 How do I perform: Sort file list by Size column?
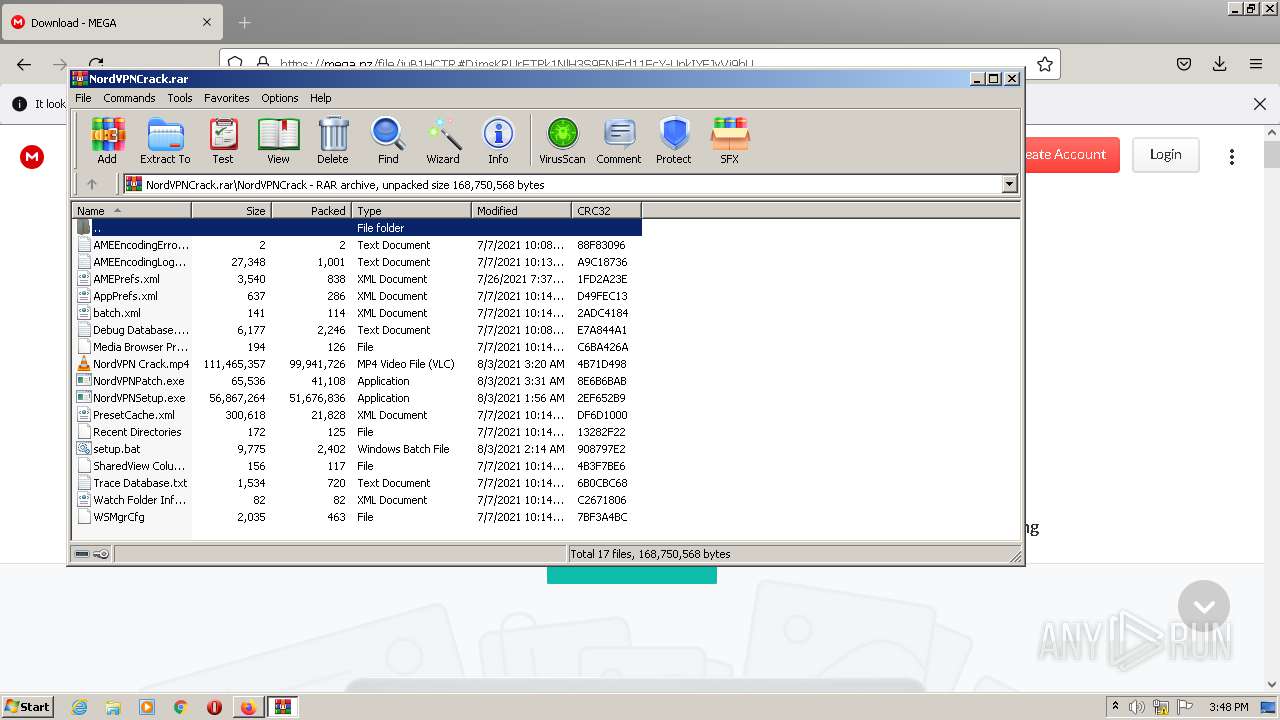tap(231, 211)
